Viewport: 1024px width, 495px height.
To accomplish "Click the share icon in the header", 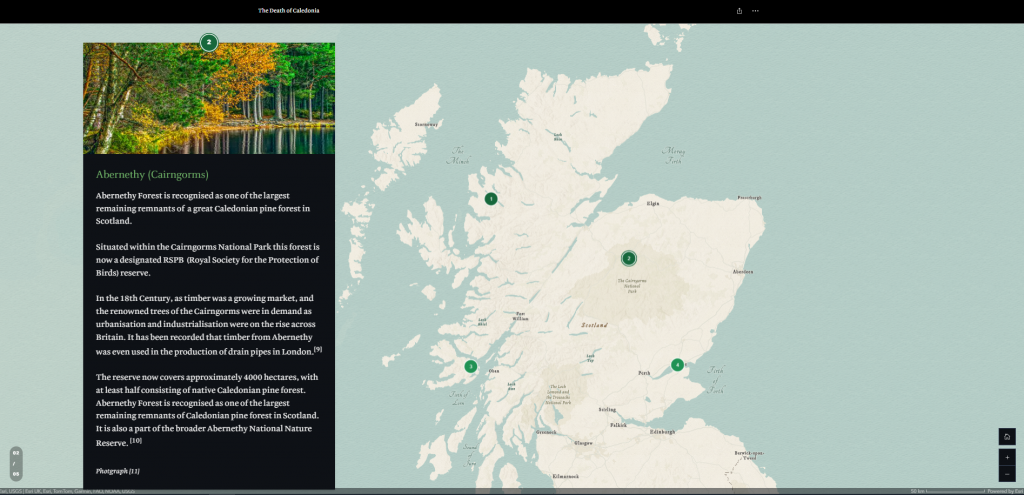I will 739,11.
